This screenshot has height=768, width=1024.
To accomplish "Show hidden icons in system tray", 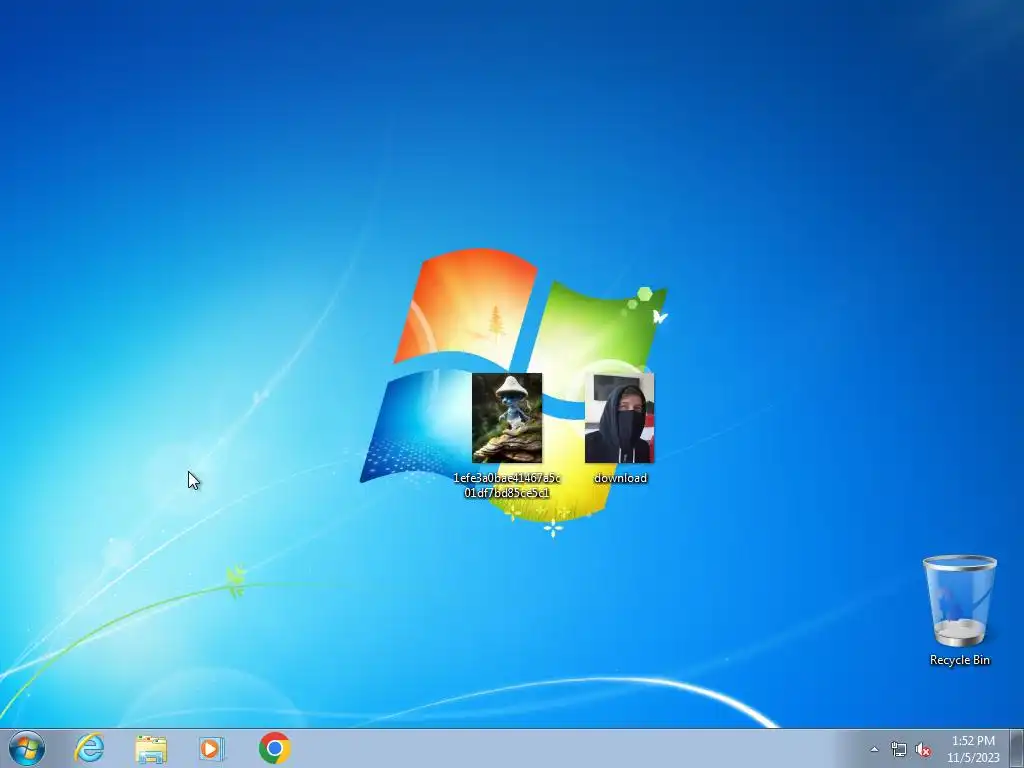I will tap(874, 750).
